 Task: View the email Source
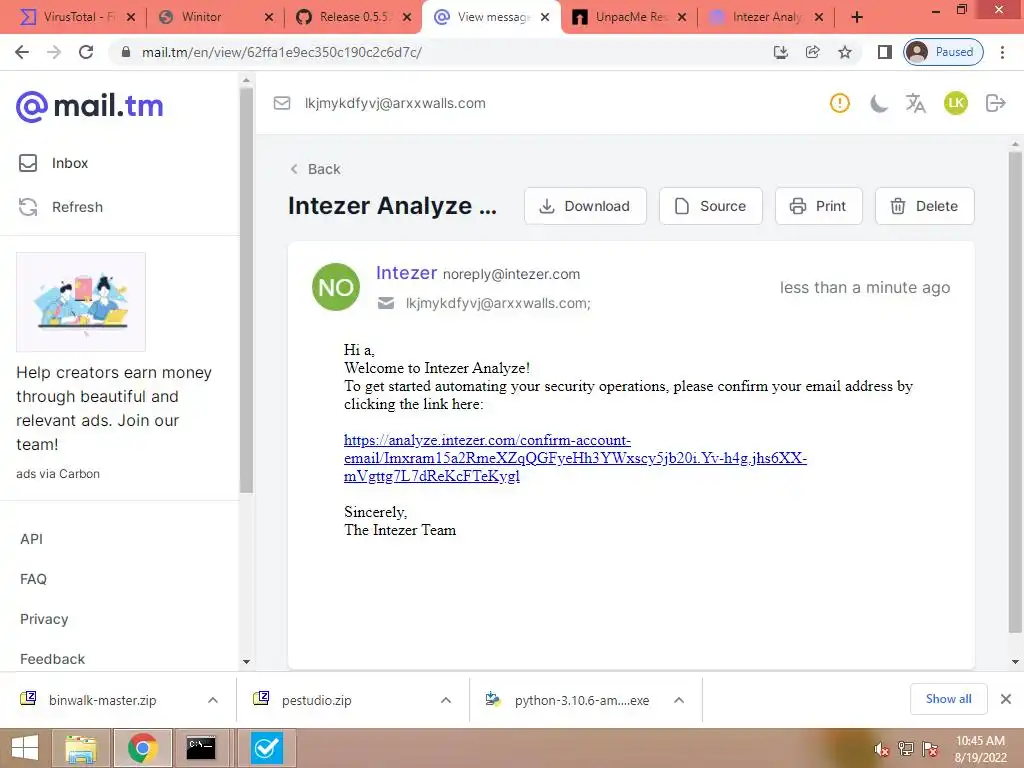pyautogui.click(x=711, y=206)
